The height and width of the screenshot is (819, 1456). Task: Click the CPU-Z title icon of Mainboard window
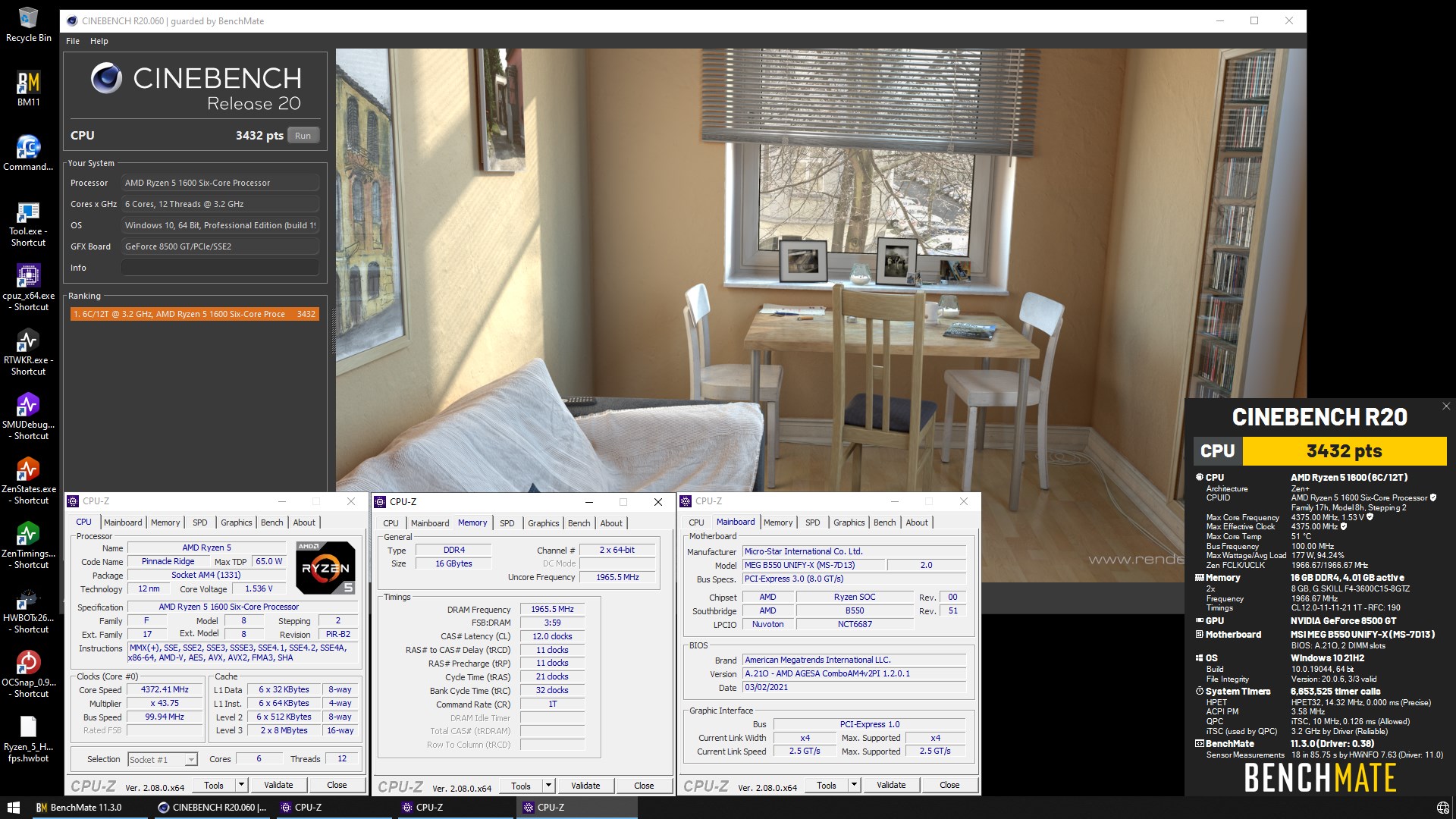(x=686, y=501)
